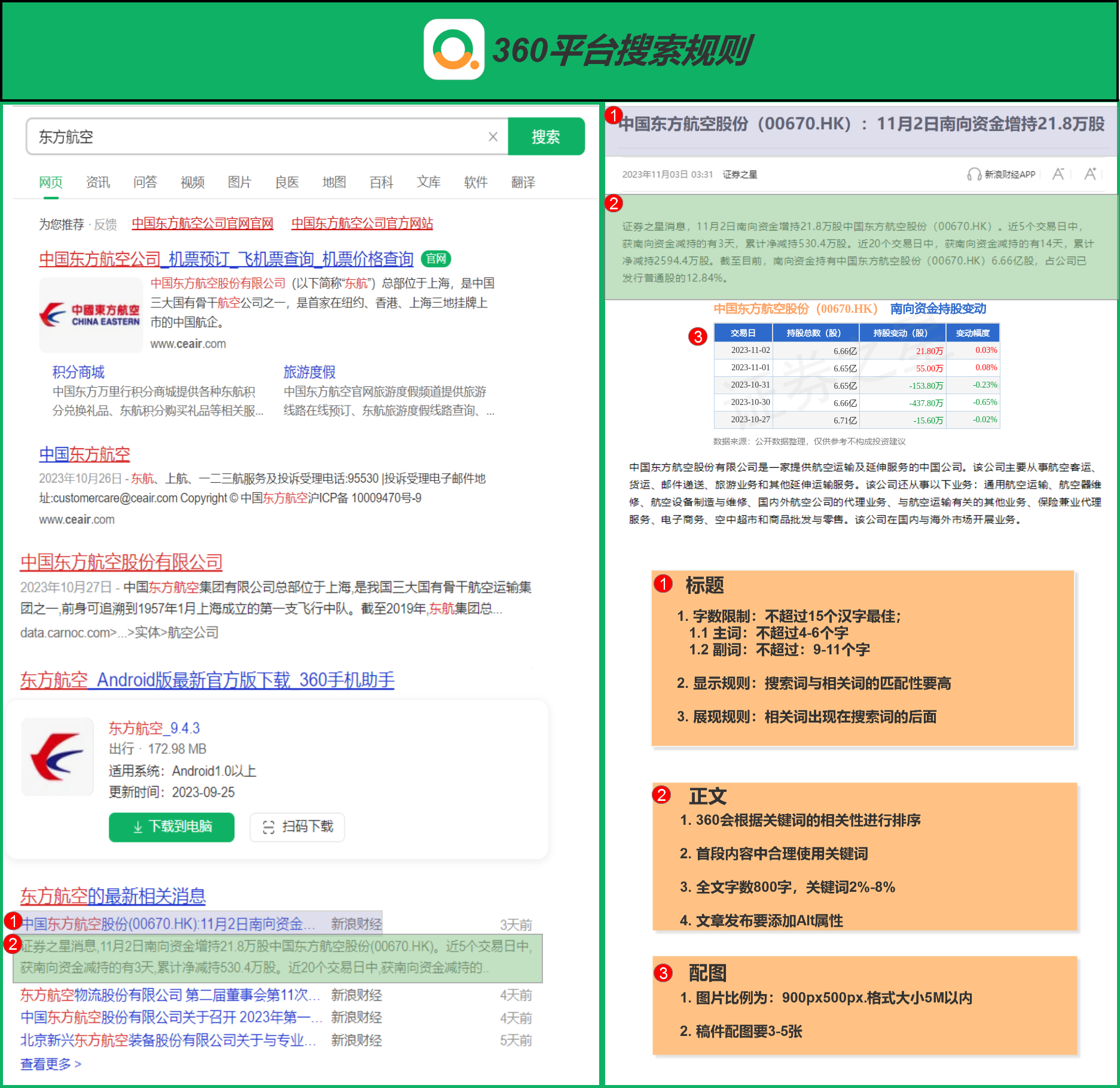Viewport: 1120px width, 1088px height.
Task: Click the green 官网 badge
Action: 436,258
